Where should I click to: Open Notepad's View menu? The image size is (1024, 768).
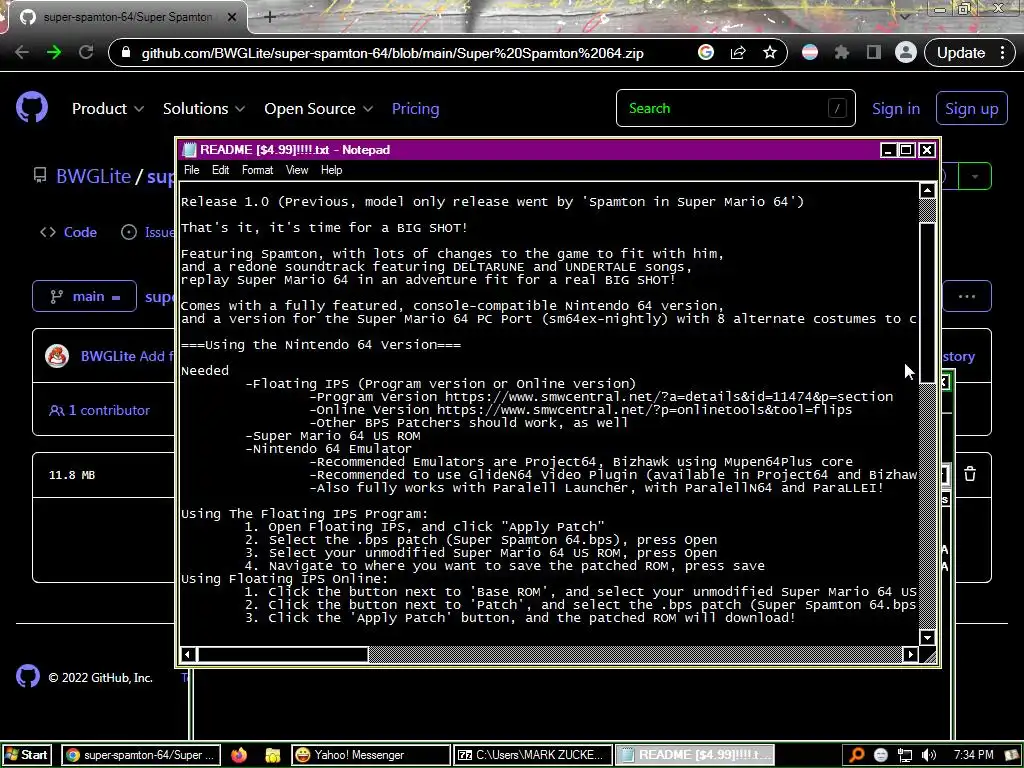tap(296, 170)
